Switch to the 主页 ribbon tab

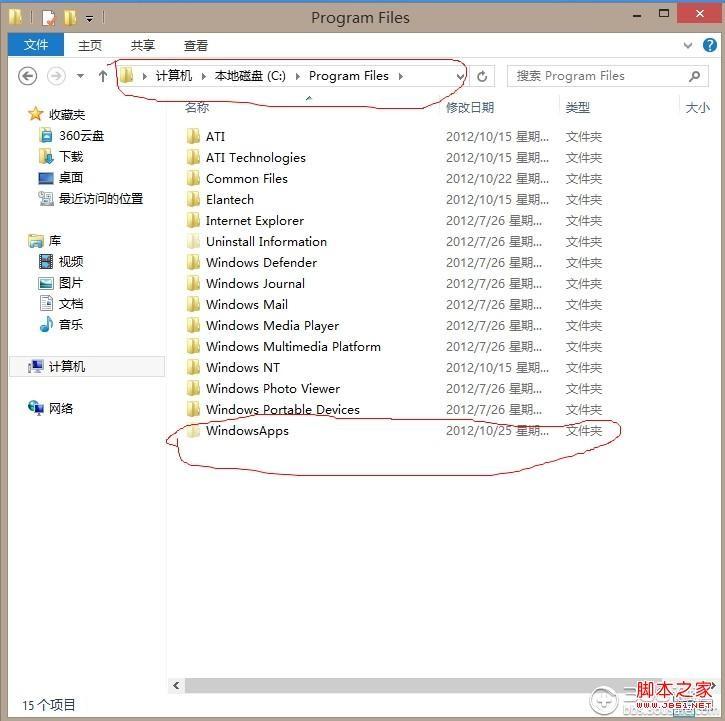[x=90, y=45]
